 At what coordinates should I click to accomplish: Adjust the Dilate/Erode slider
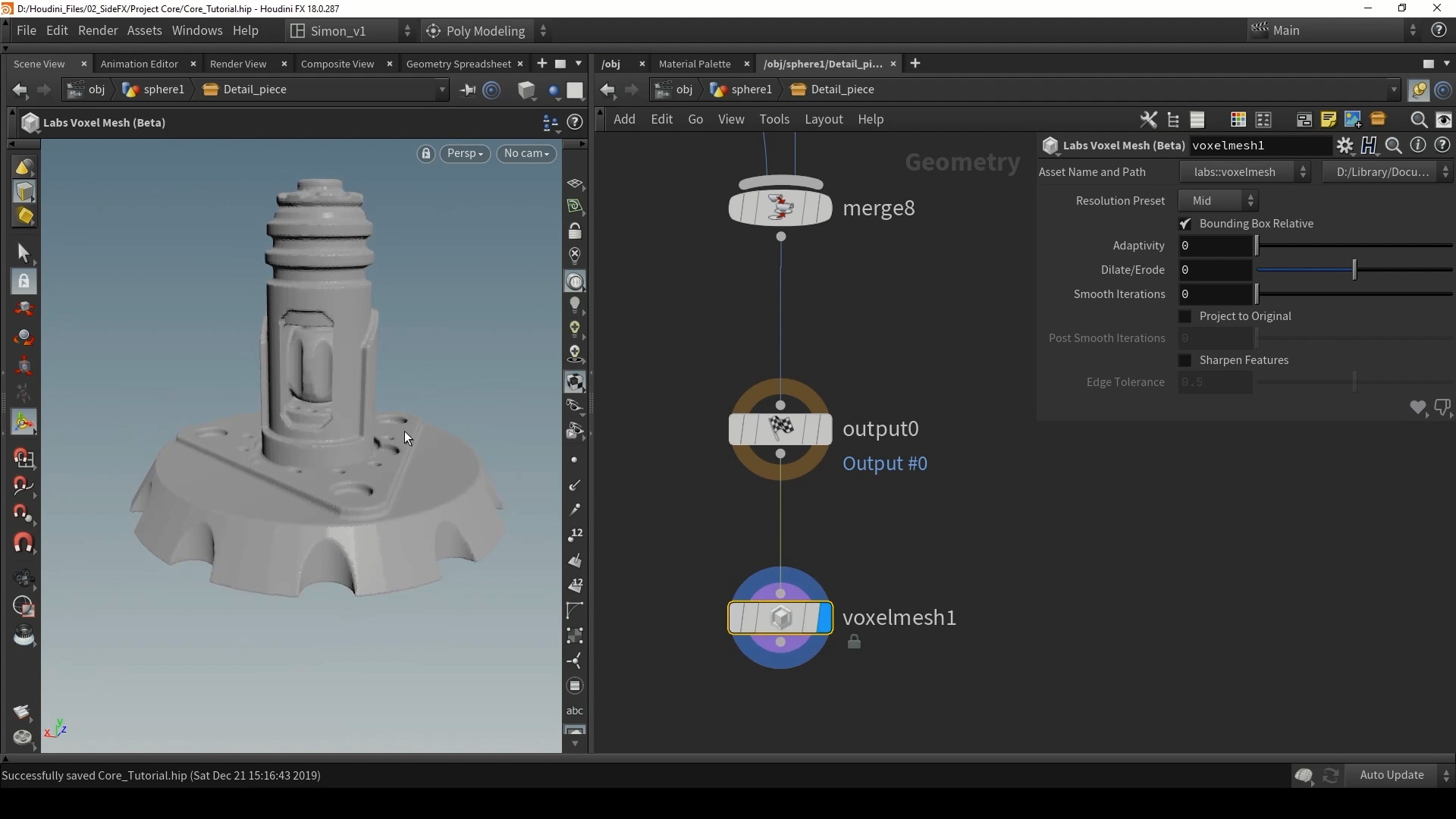click(1354, 271)
